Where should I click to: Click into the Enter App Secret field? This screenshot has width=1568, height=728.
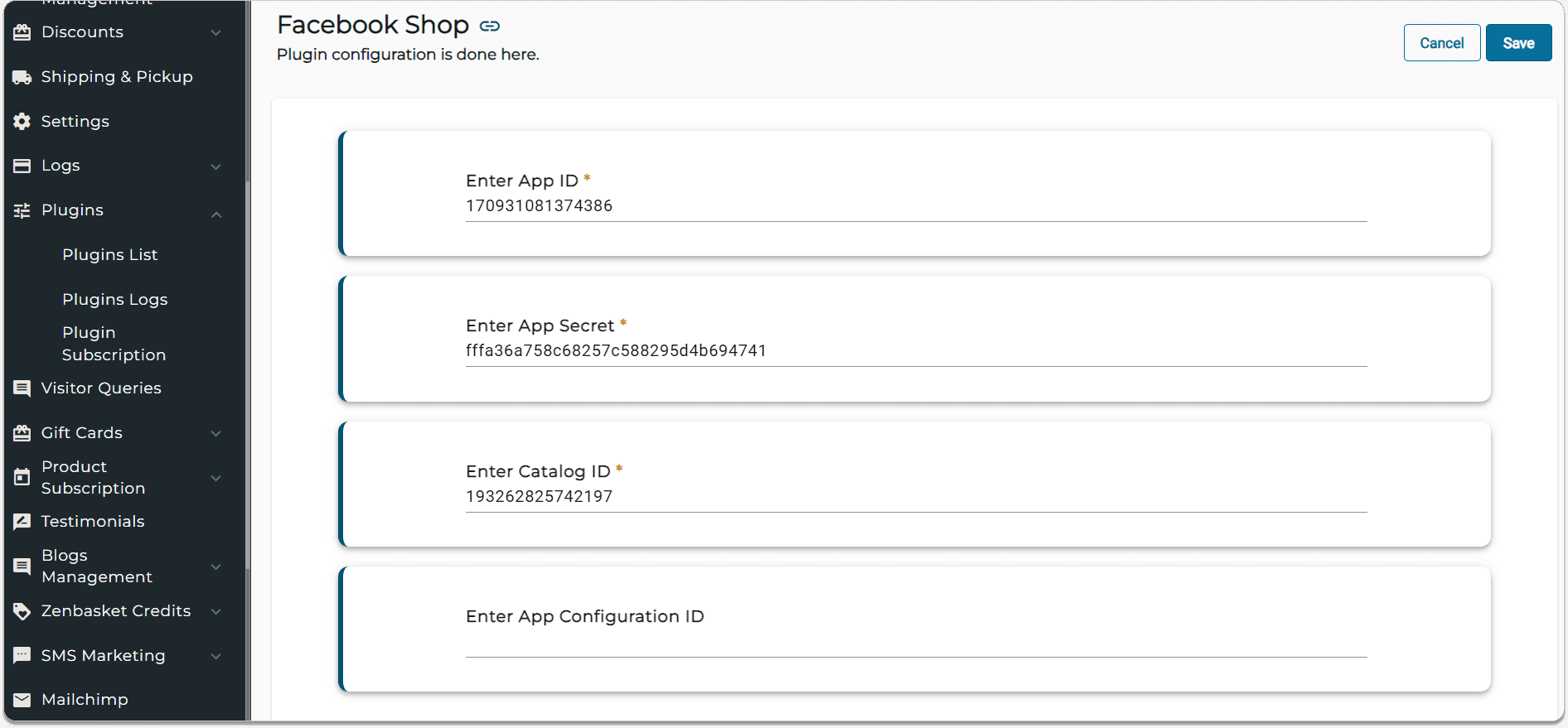pyautogui.click(x=916, y=351)
